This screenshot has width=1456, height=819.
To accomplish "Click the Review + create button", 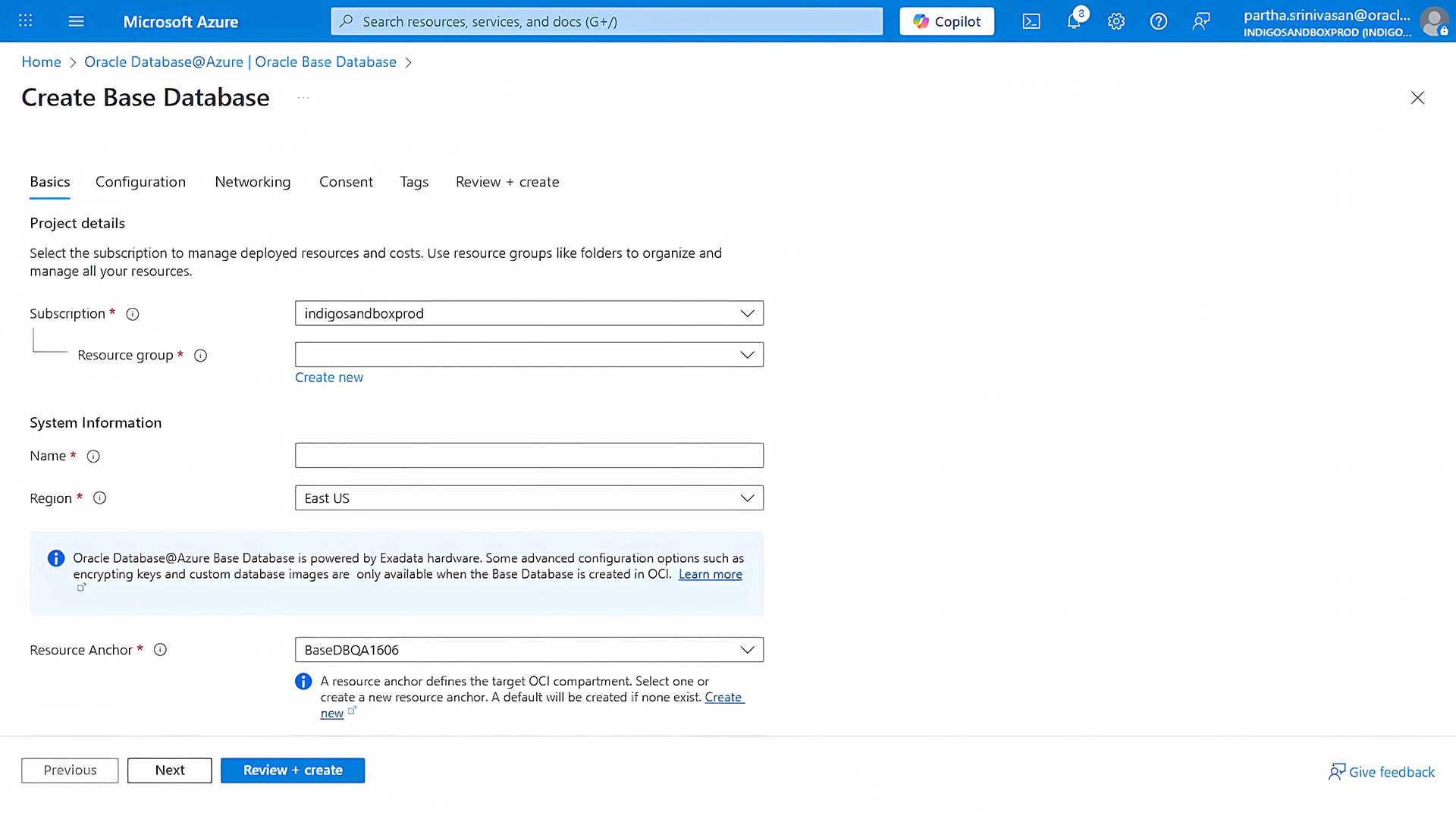I will click(293, 770).
